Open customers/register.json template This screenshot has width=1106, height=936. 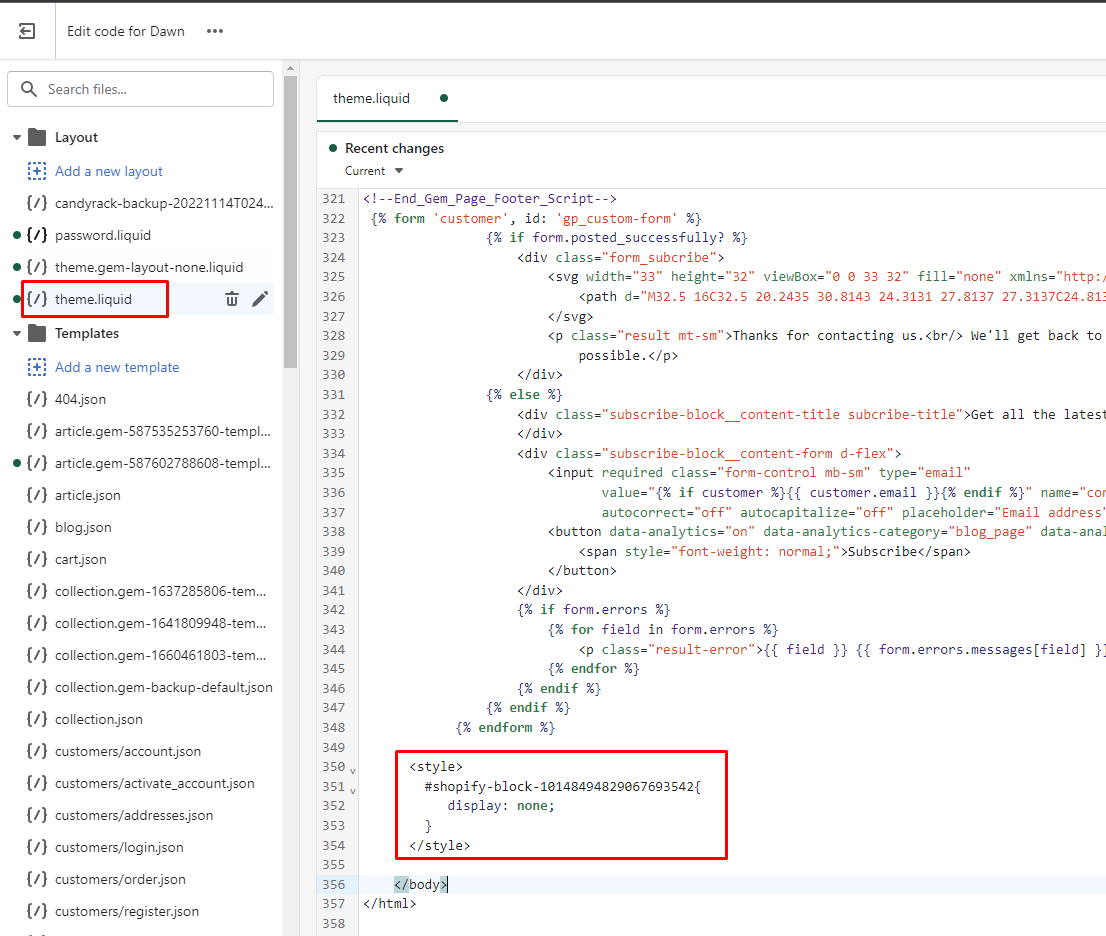point(127,911)
